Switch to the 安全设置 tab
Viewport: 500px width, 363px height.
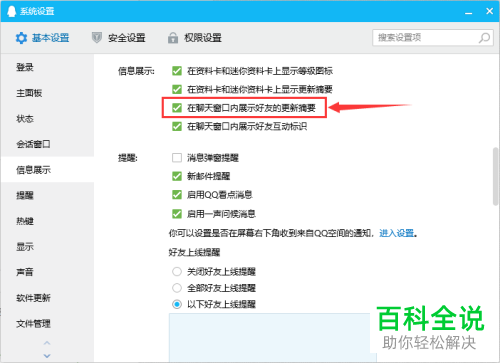[x=119, y=38]
